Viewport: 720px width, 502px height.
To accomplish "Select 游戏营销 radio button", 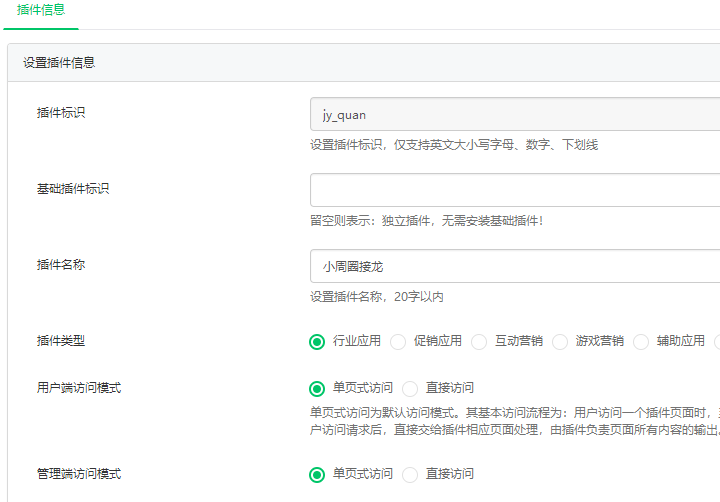I will coord(560,341).
